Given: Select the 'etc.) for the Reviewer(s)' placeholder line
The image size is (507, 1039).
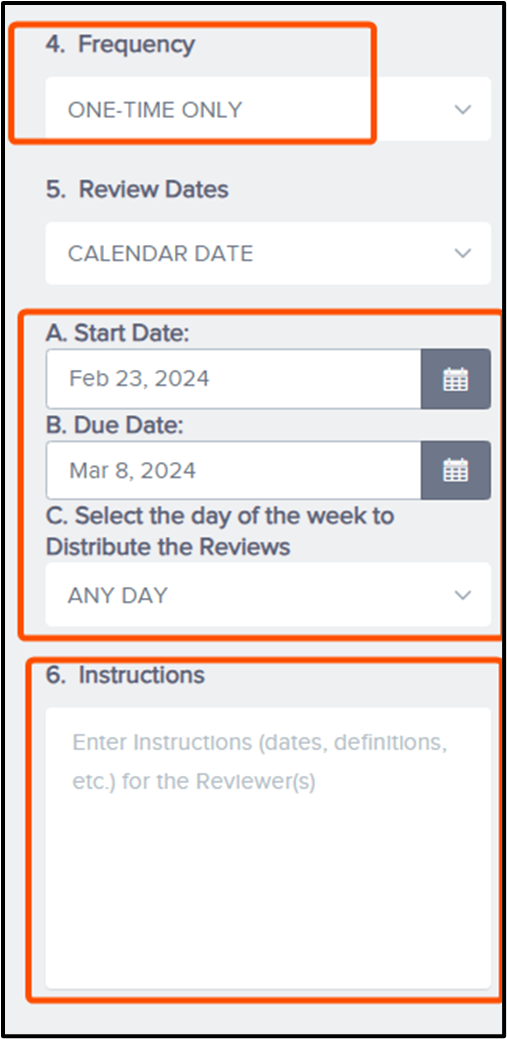Looking at the screenshot, I should pyautogui.click(x=194, y=782).
